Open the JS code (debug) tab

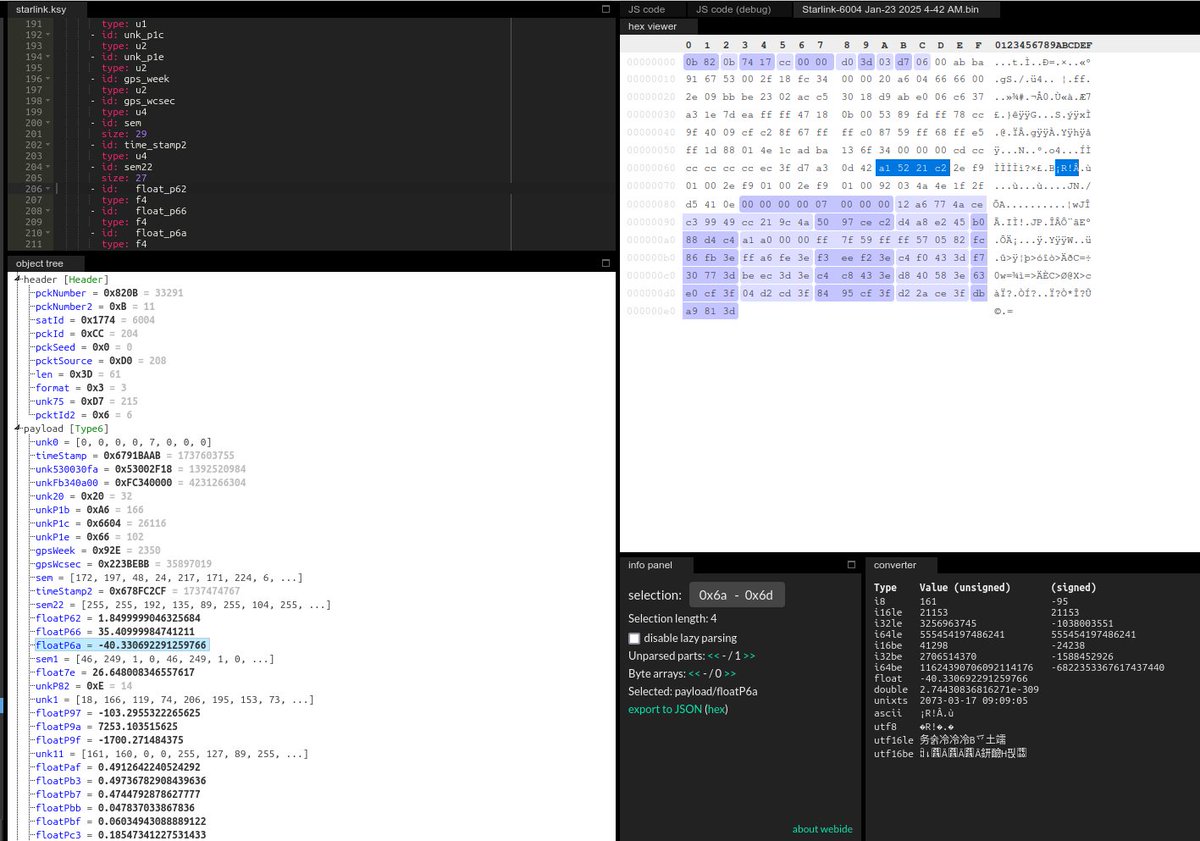[x=735, y=9]
